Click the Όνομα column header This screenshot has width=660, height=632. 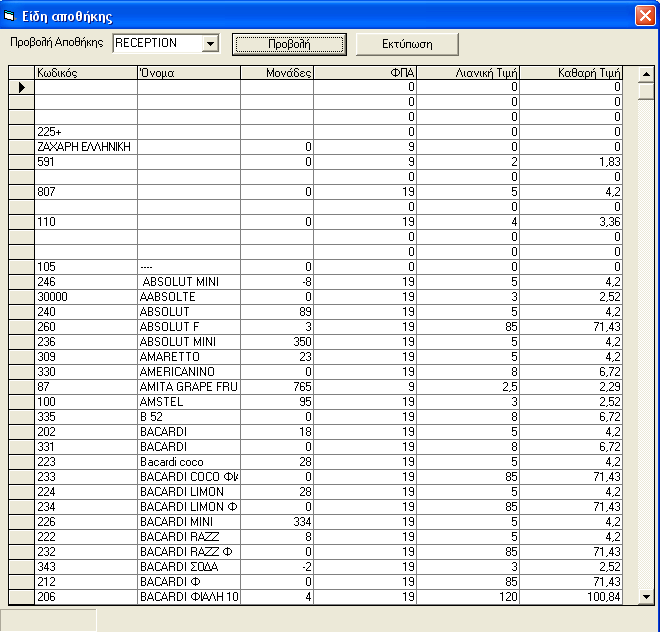(189, 73)
